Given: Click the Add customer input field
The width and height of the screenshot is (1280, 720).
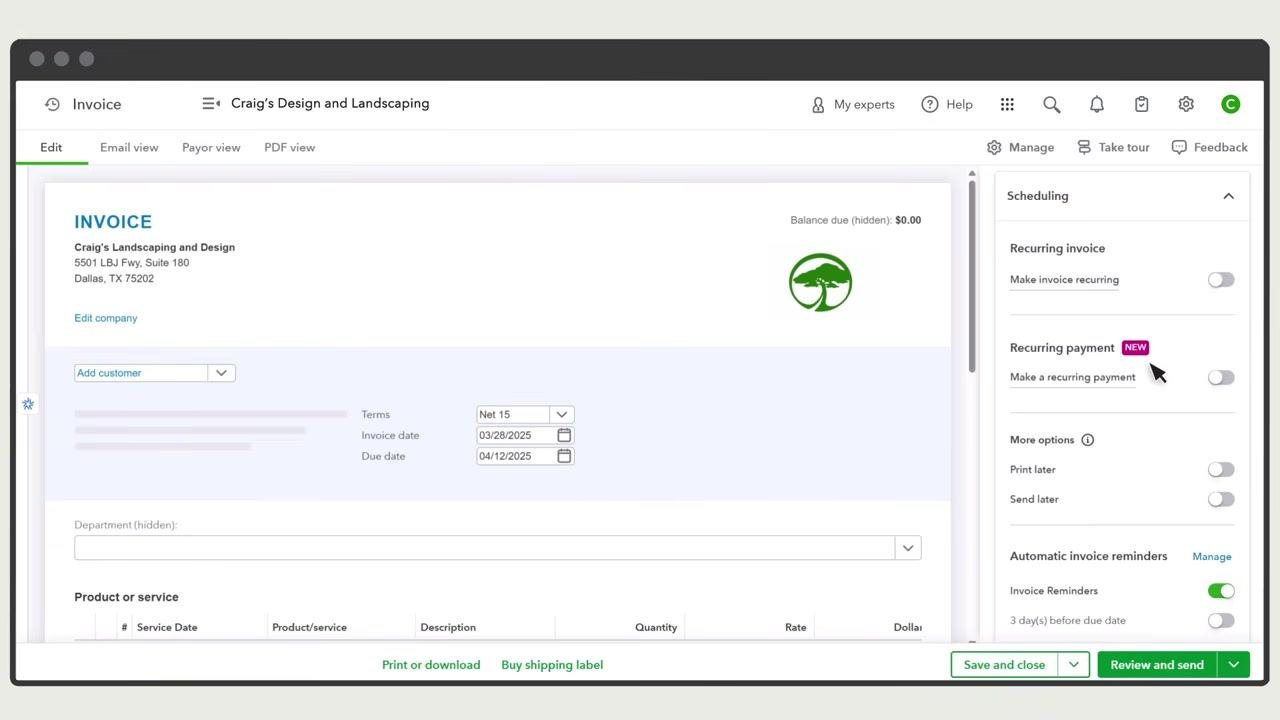Looking at the screenshot, I should click(141, 373).
